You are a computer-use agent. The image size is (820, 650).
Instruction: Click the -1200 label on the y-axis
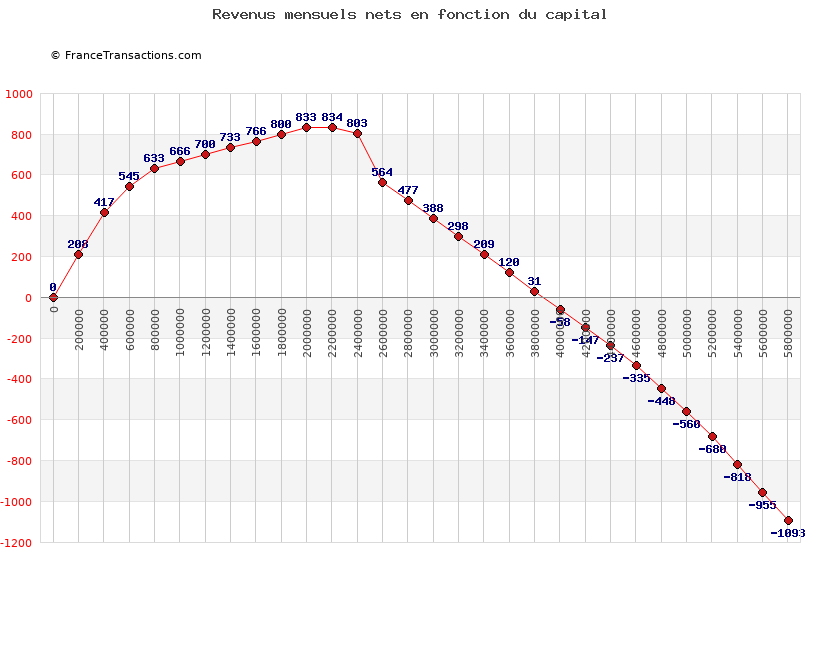[x=16, y=543]
